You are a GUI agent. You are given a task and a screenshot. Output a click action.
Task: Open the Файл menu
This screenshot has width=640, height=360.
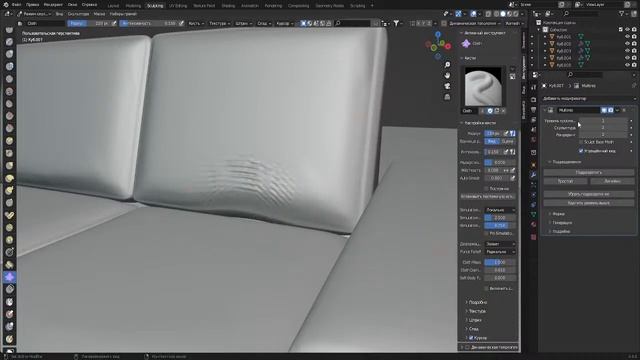(16, 5)
